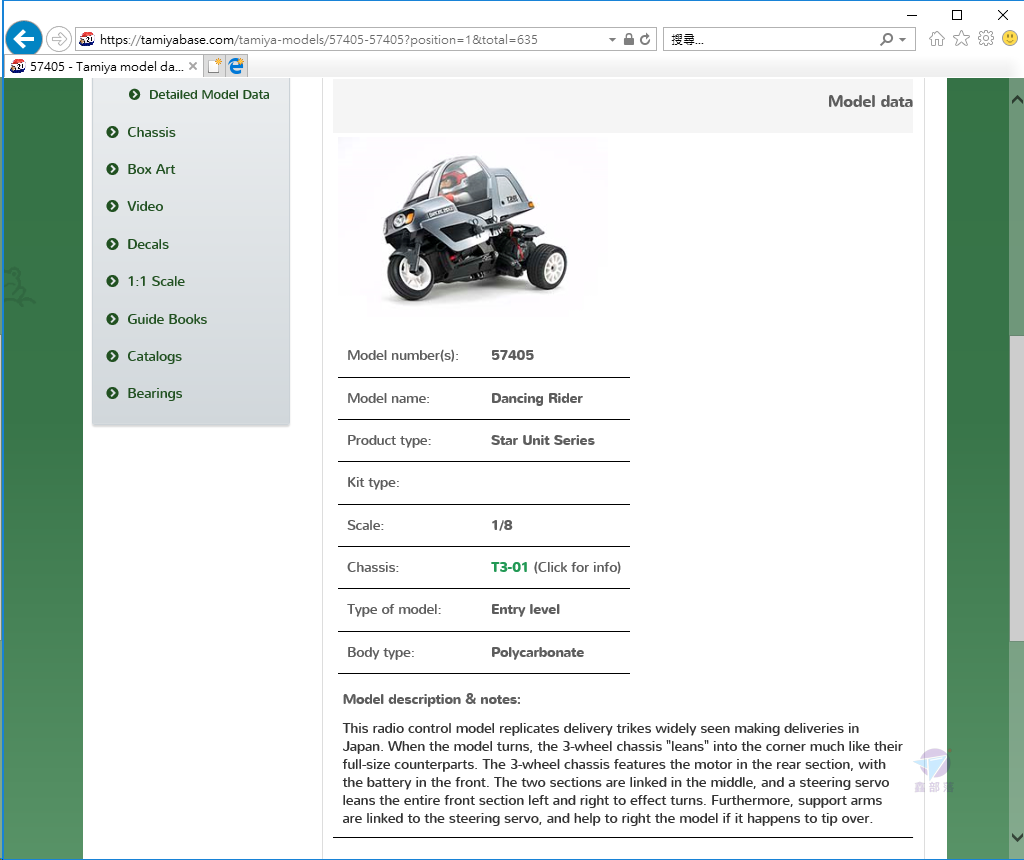Select the Polycarbonate body type value
This screenshot has height=860, width=1024.
(537, 653)
